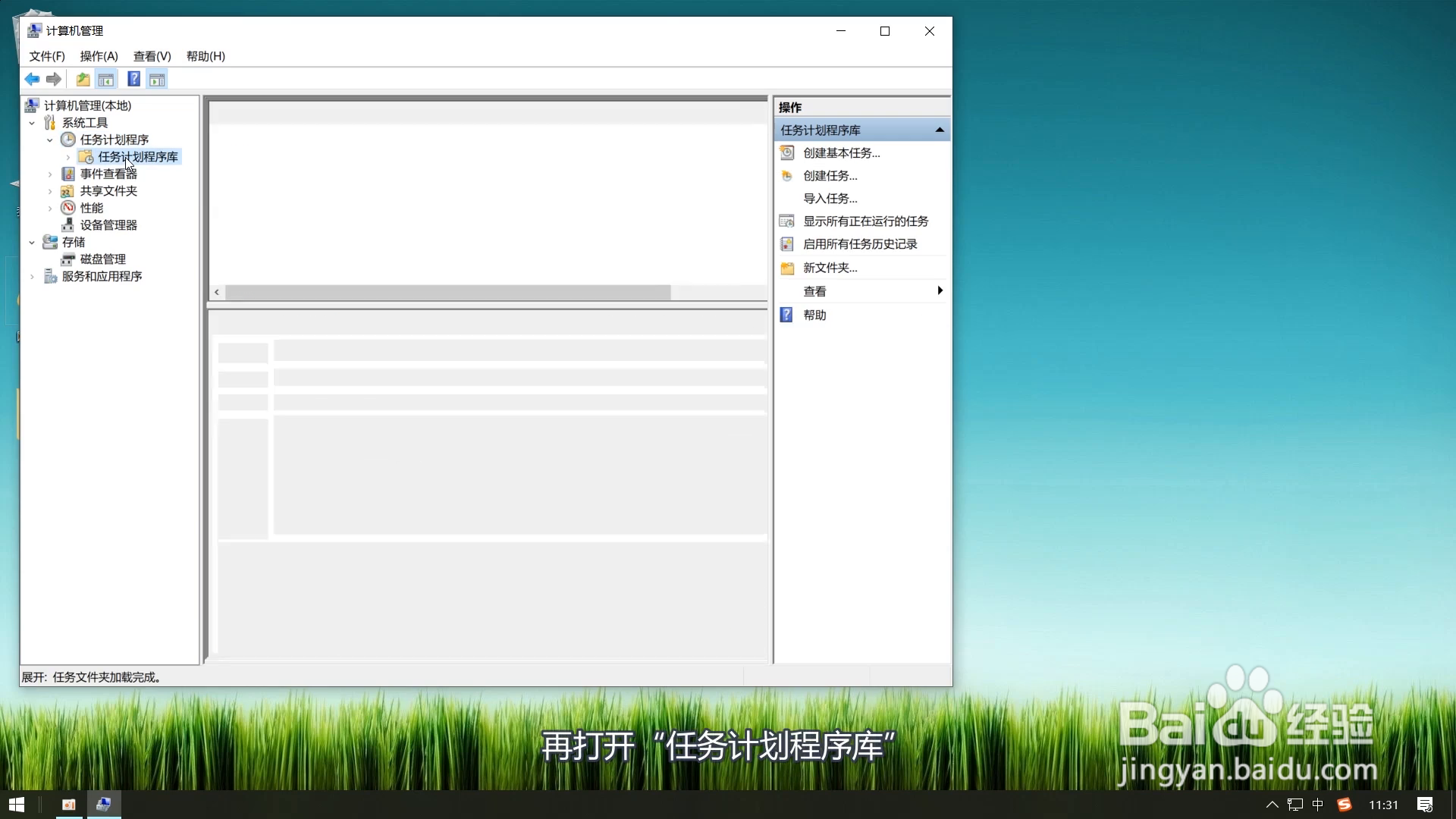This screenshot has height=819, width=1456.
Task: Open the View submenu in the actions pane
Action: 814,291
